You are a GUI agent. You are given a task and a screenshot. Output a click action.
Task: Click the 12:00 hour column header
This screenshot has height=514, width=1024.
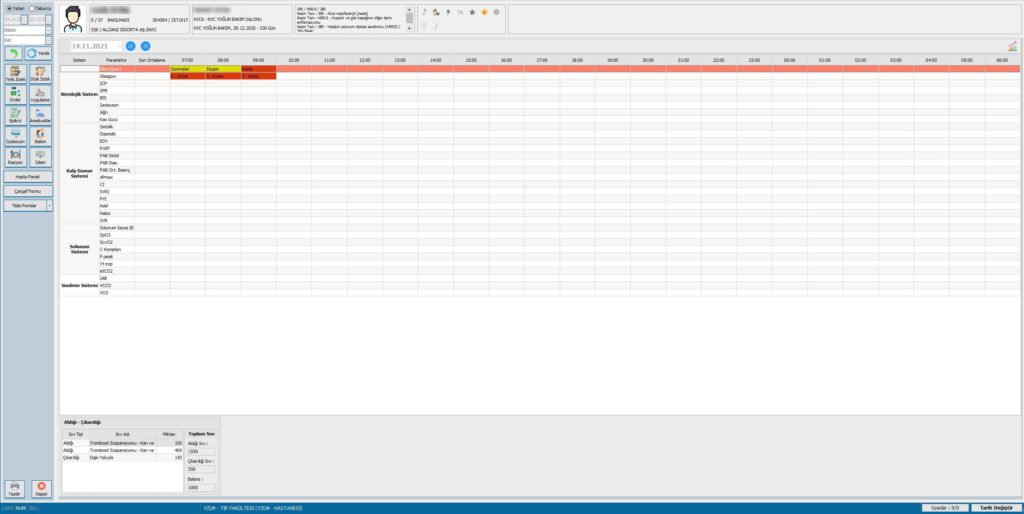(364, 60)
